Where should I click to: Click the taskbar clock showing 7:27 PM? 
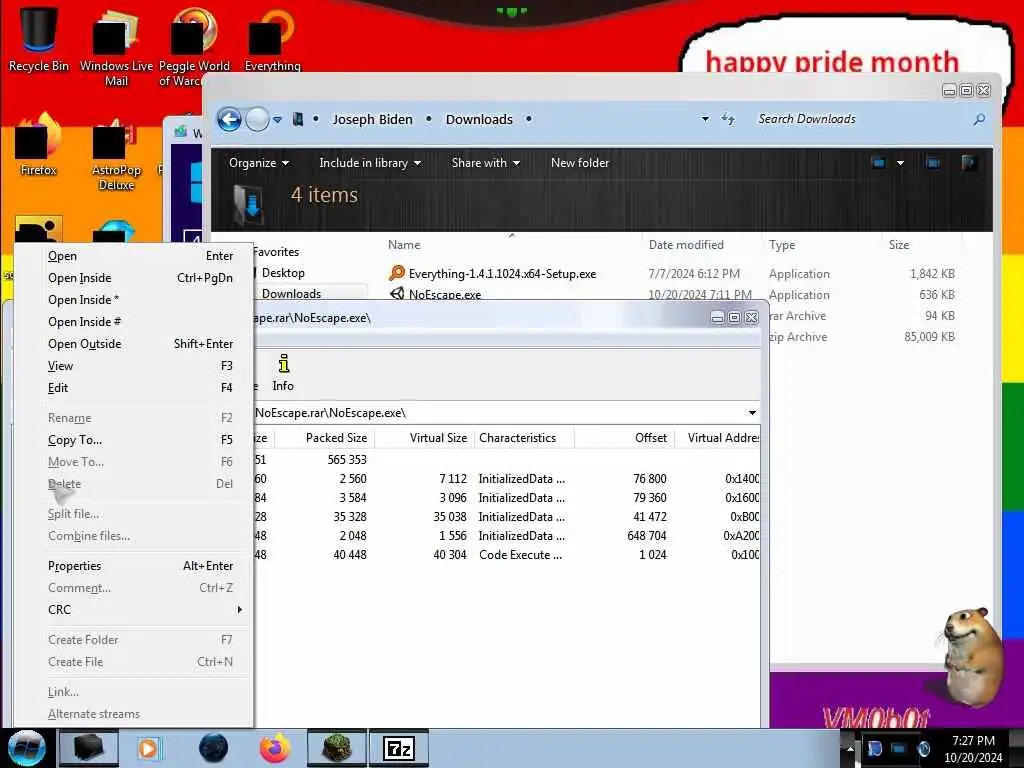tap(973, 749)
